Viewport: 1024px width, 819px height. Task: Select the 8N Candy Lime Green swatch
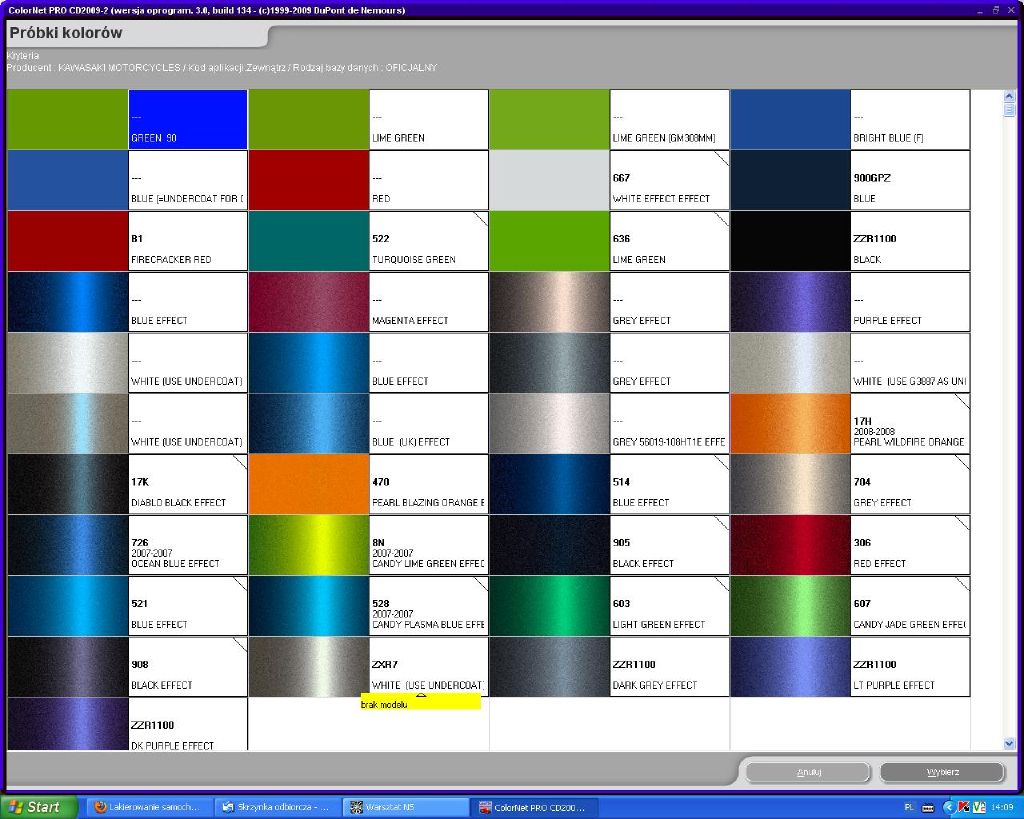click(309, 545)
